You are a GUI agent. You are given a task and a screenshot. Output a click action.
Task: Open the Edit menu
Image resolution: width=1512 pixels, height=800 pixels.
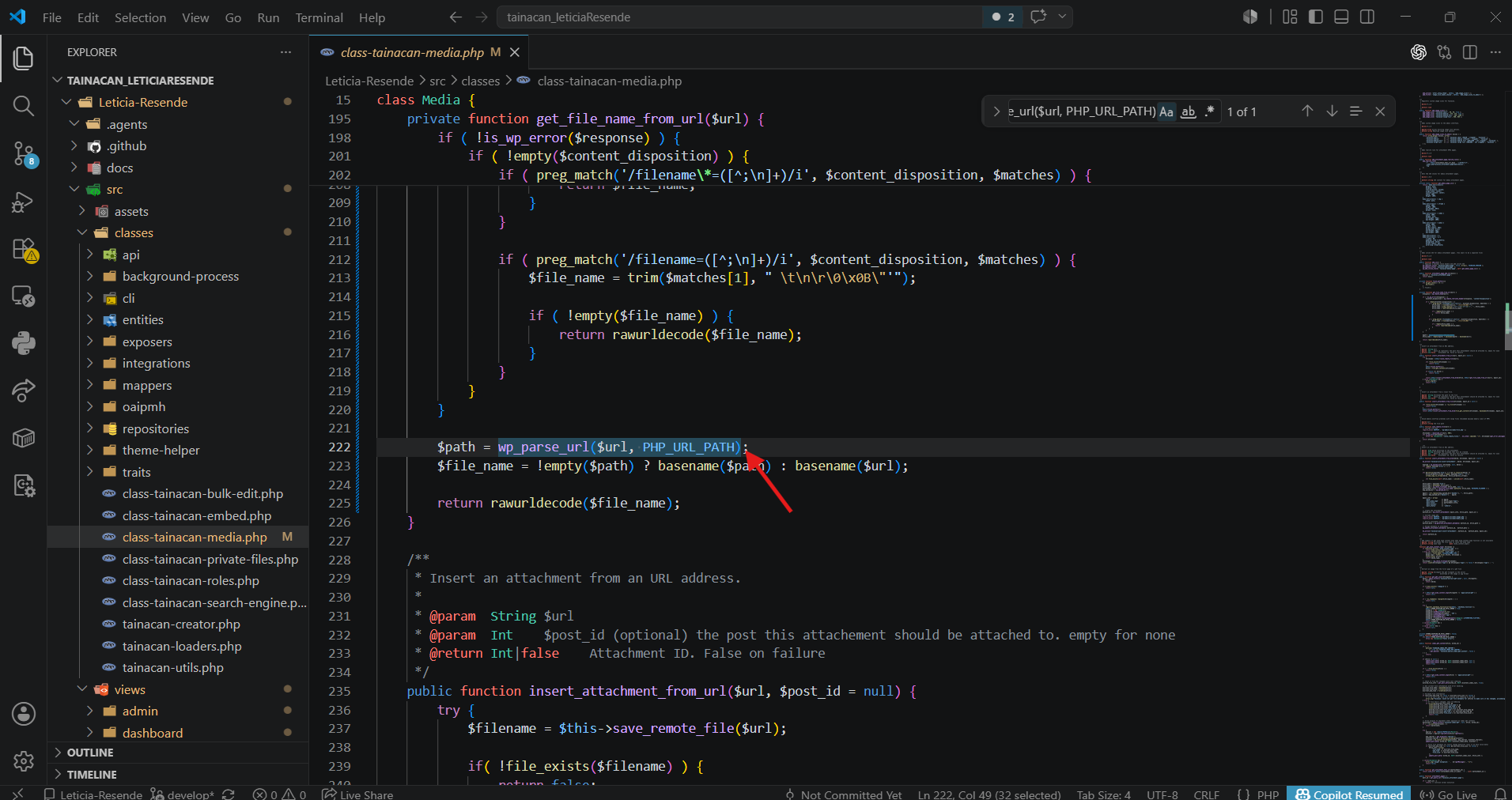(88, 17)
